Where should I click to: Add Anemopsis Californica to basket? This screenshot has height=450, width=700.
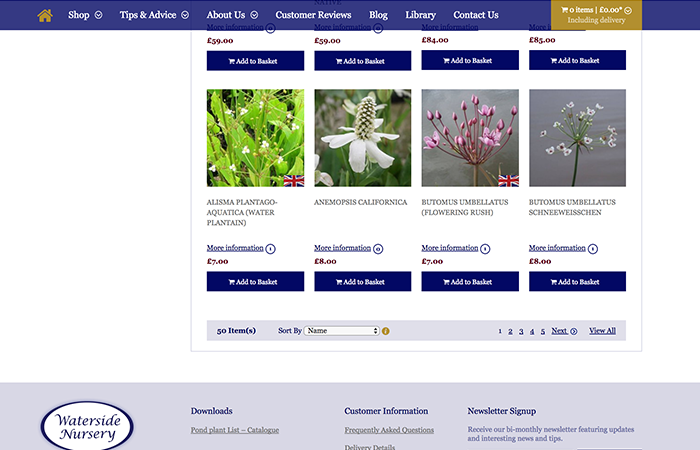coord(362,282)
